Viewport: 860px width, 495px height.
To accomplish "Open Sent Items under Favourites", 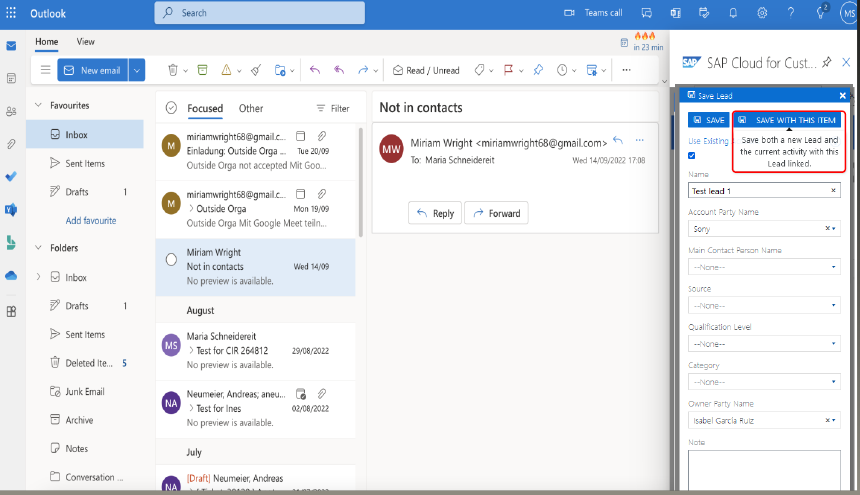I will (x=85, y=163).
